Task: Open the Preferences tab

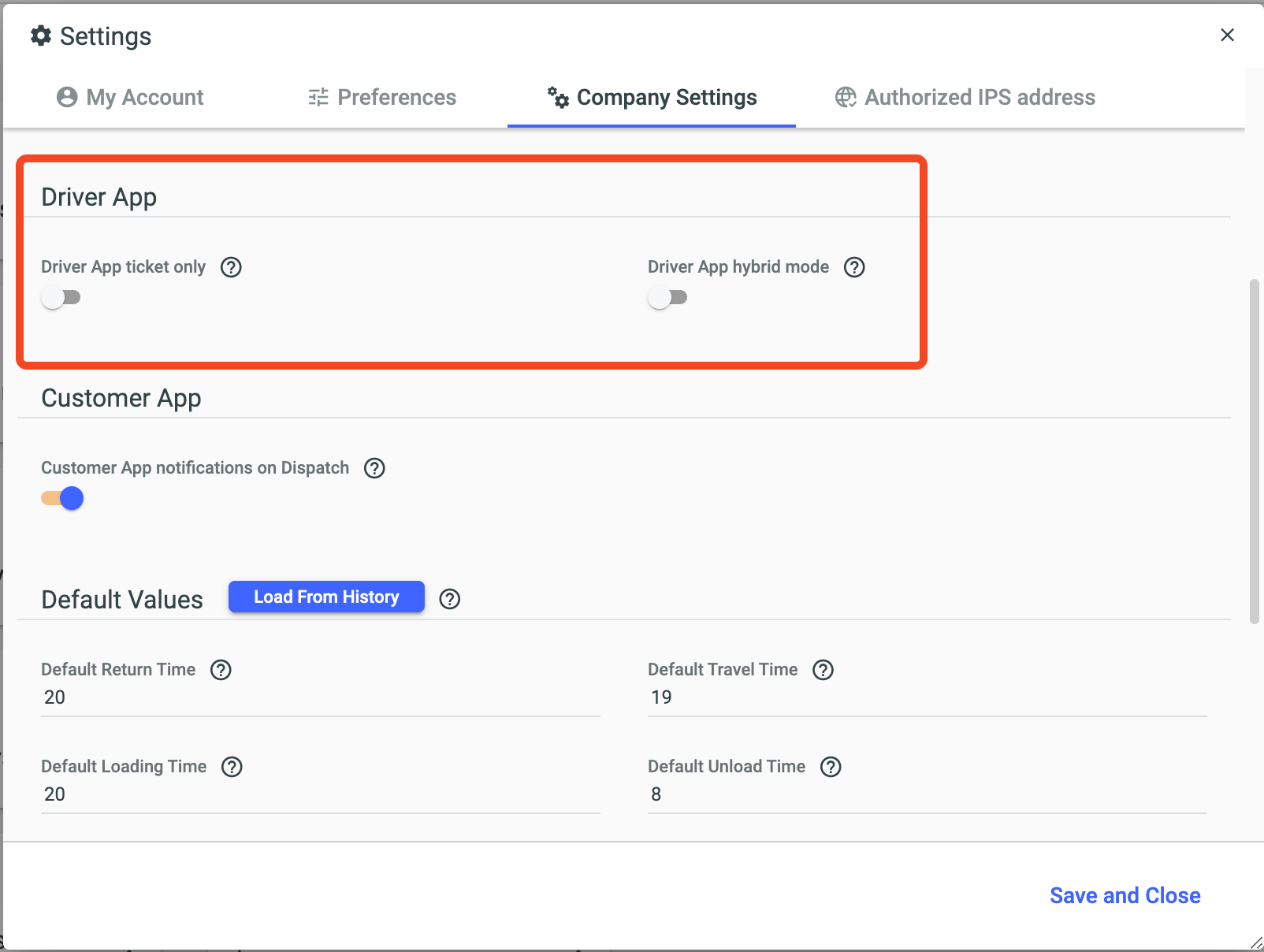Action: click(x=382, y=97)
